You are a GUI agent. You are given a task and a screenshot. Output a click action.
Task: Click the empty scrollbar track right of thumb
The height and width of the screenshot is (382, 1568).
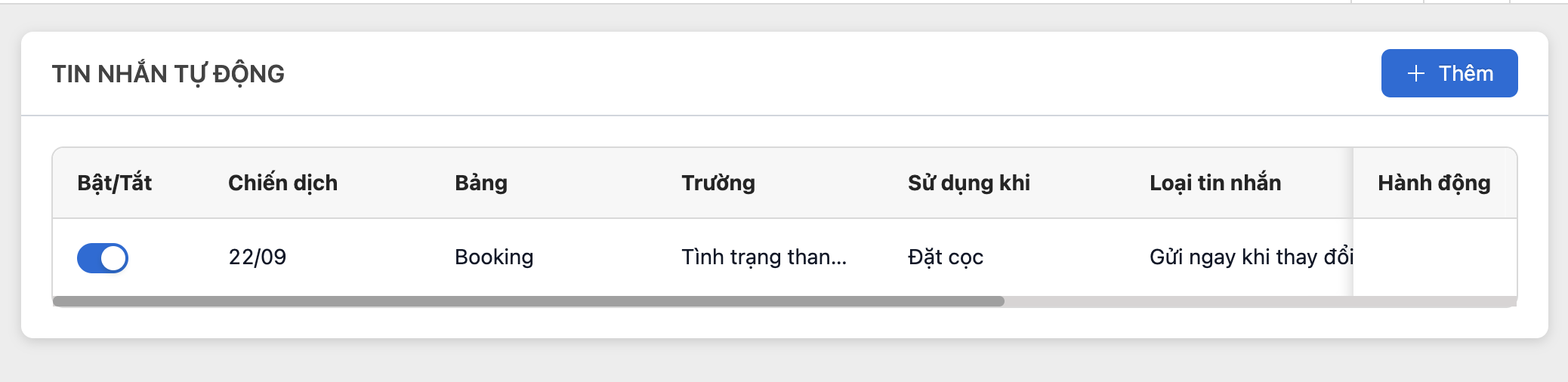coord(1254,301)
